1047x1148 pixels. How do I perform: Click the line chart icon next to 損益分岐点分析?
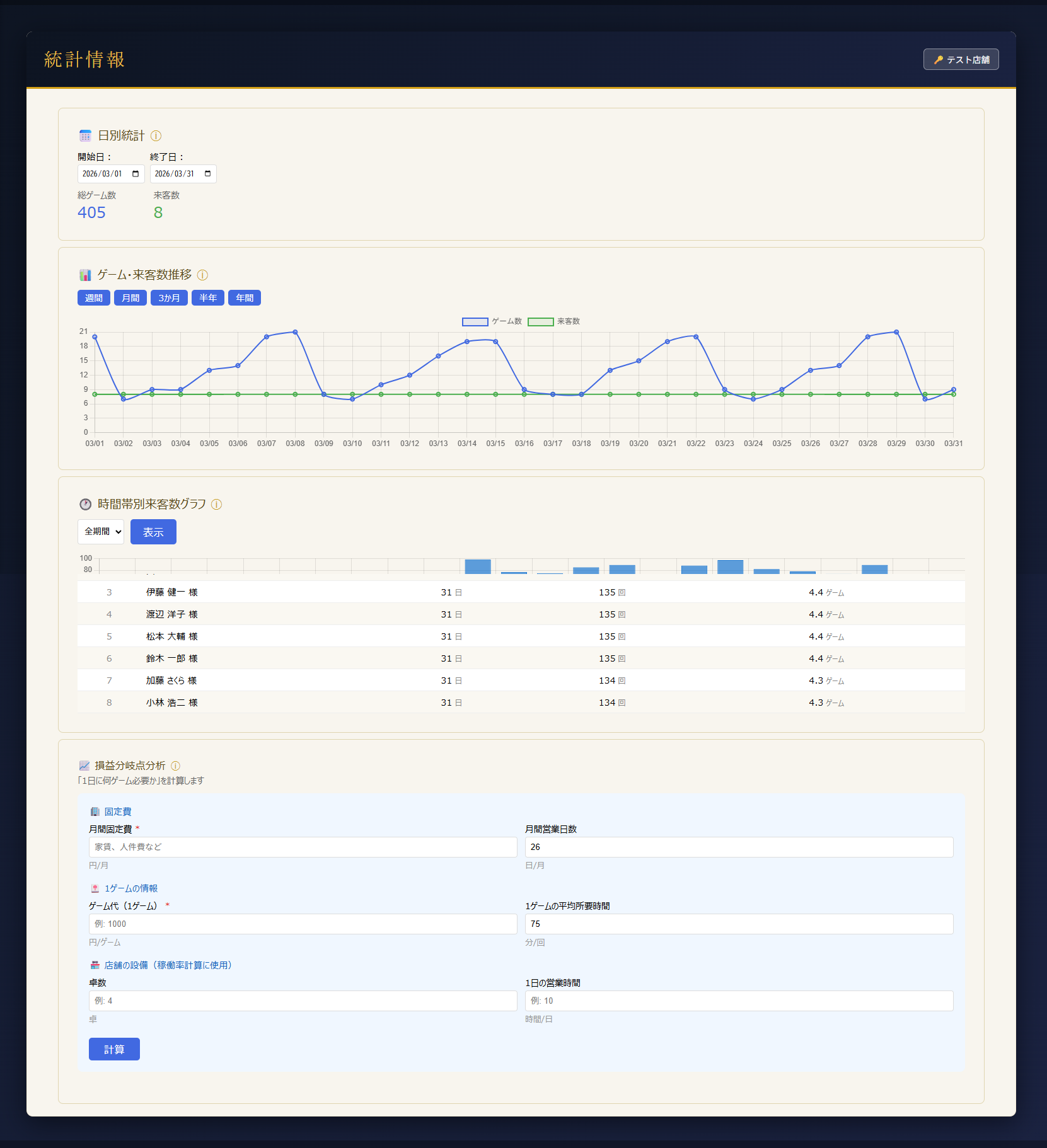84,766
